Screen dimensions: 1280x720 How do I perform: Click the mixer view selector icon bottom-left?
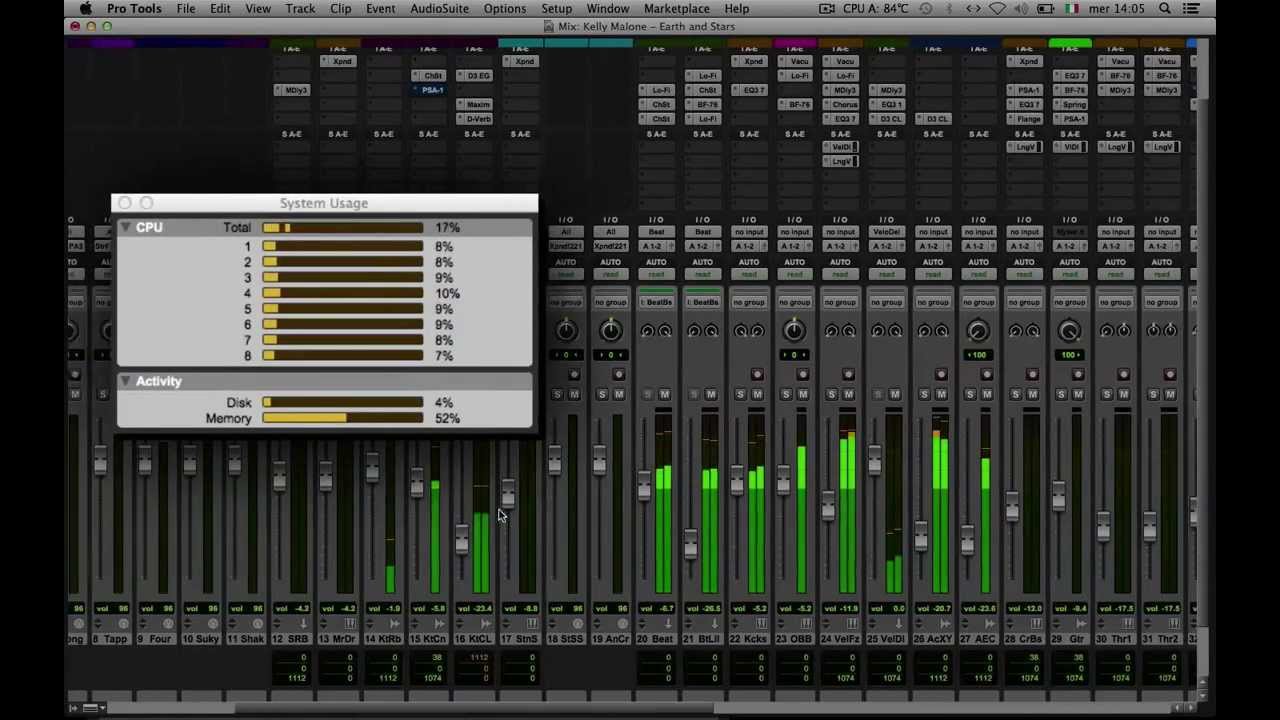[x=90, y=708]
